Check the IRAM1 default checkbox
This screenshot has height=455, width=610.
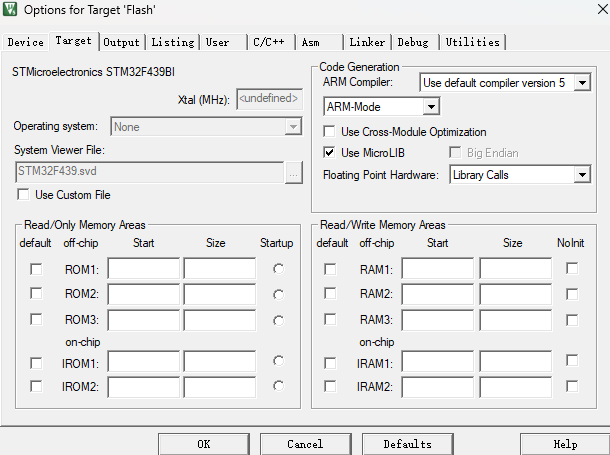[x=330, y=363]
